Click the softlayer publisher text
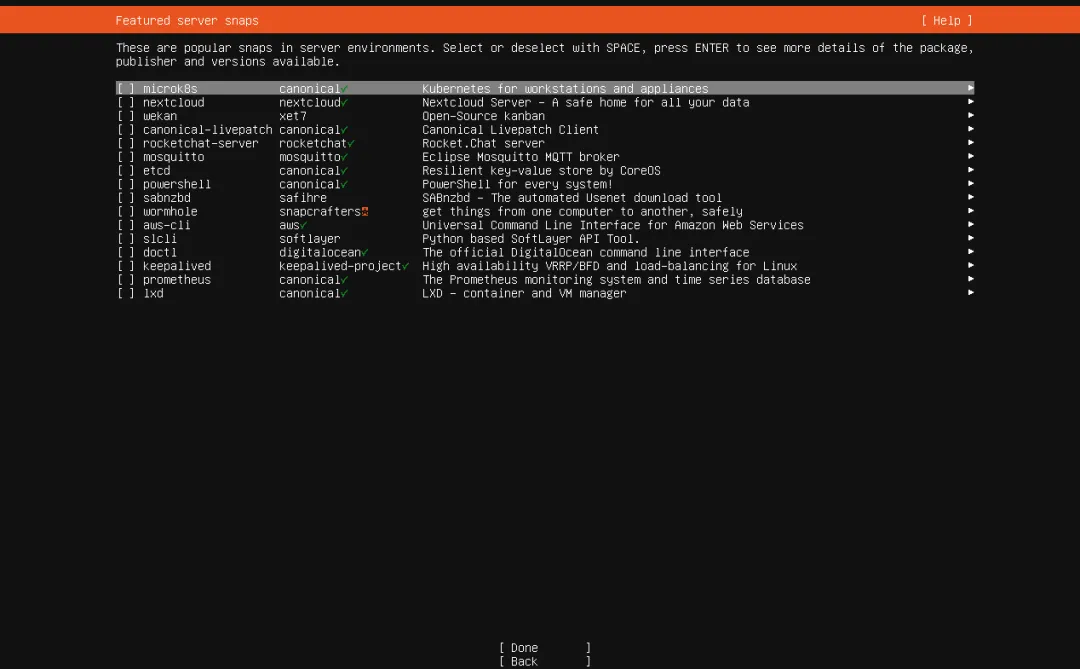Screen dimensions: 1080x669 click(x=309, y=238)
